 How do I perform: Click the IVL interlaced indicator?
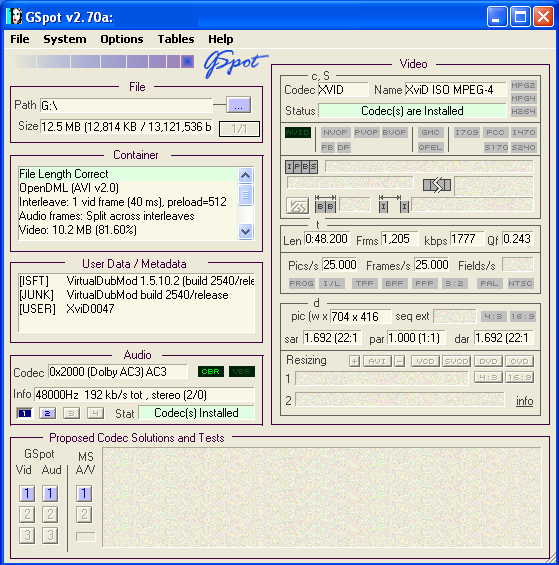[332, 284]
